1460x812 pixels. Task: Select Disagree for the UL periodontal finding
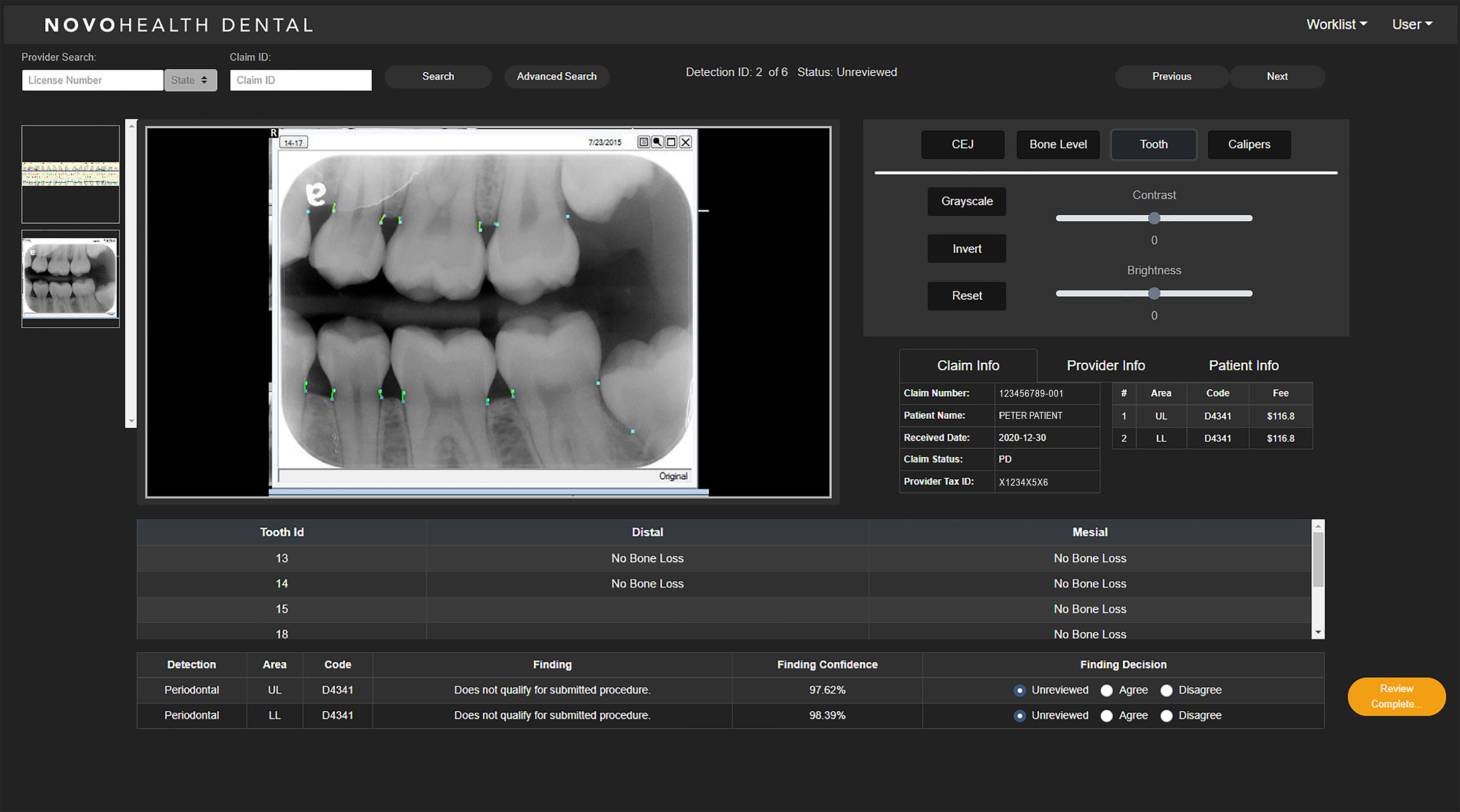pyautogui.click(x=1167, y=690)
